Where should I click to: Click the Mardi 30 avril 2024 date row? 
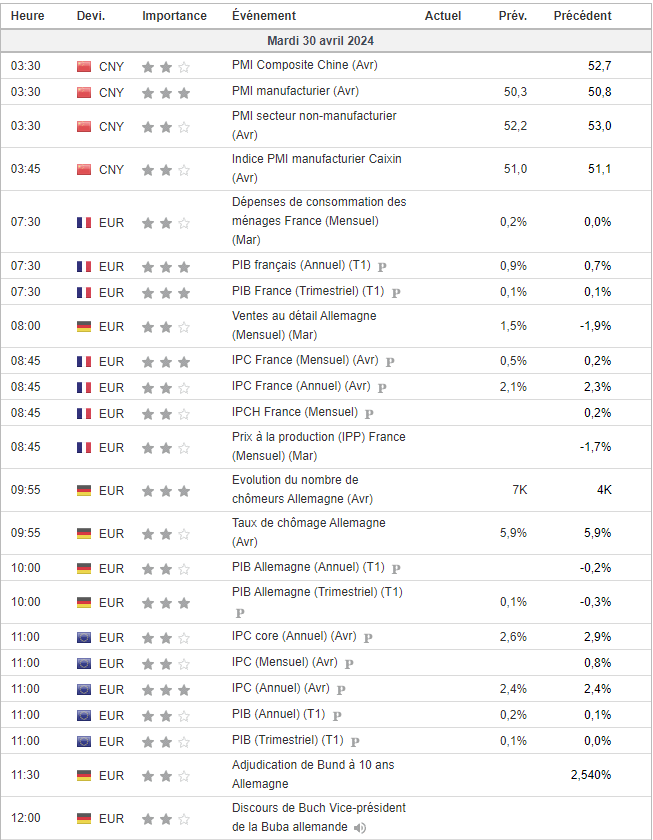[326, 41]
